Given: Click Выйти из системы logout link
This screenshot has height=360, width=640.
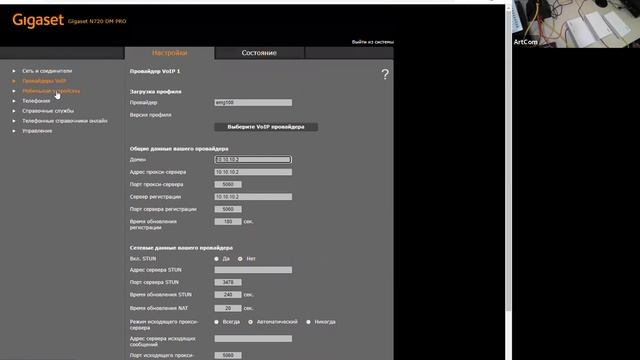Looking at the screenshot, I should tap(373, 42).
